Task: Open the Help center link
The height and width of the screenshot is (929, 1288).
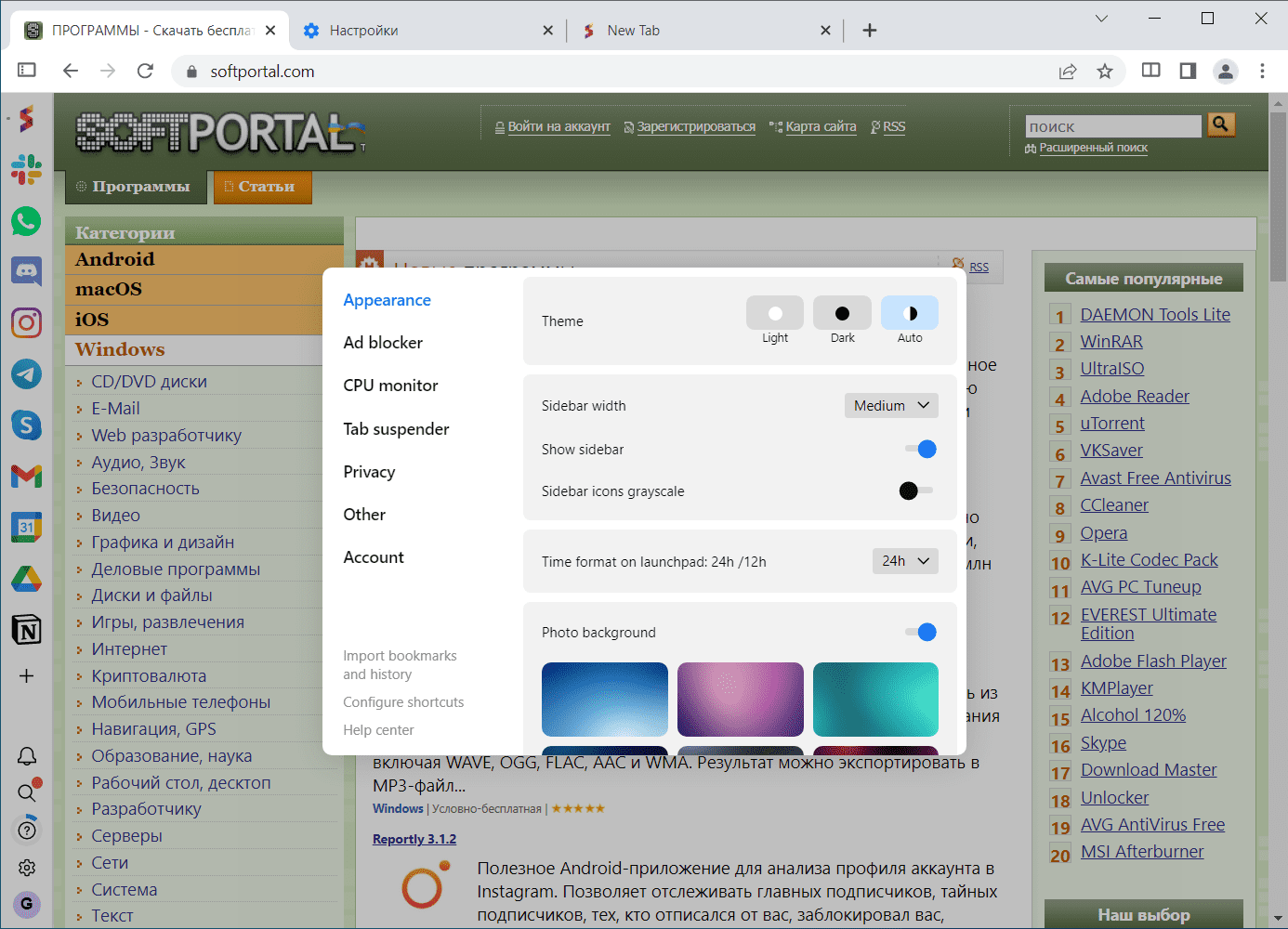Action: 378,730
